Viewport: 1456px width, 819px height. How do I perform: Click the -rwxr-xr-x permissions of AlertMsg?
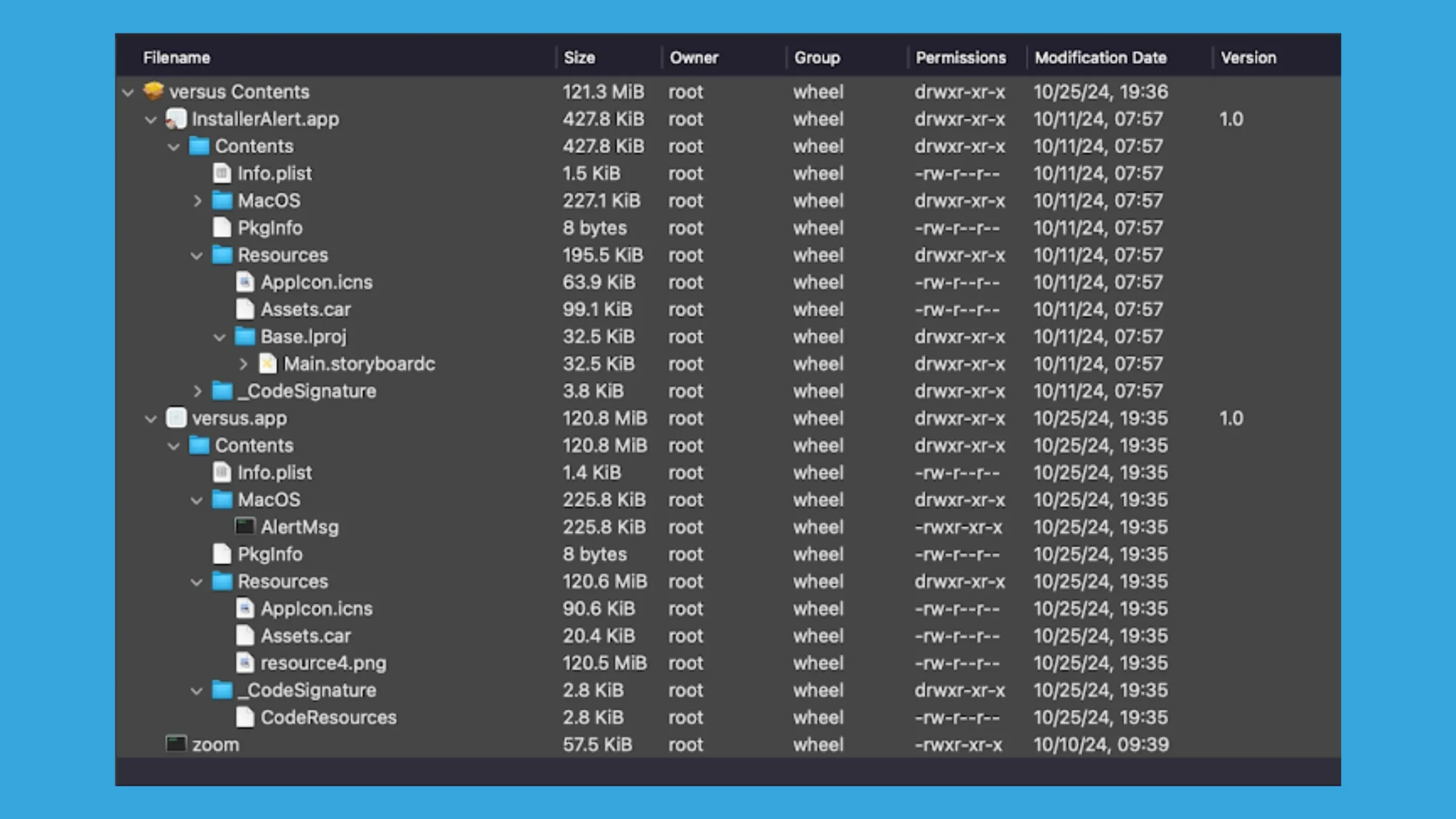point(958,527)
